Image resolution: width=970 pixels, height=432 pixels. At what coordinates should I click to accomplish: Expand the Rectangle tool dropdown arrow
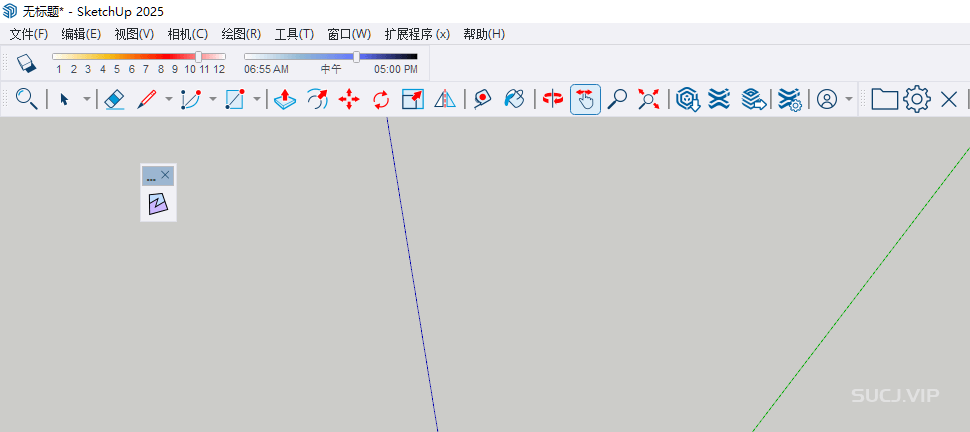[x=257, y=99]
